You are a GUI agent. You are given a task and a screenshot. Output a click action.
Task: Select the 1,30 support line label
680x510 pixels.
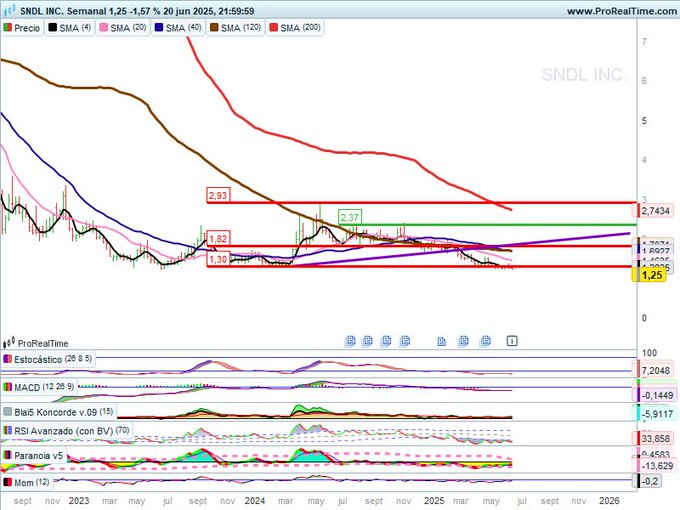coord(218,259)
